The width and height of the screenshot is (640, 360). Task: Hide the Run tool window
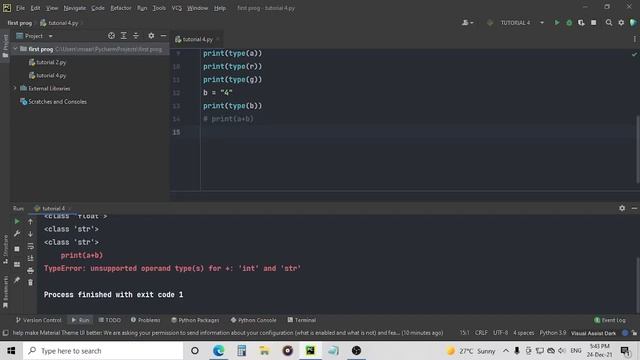(634, 208)
